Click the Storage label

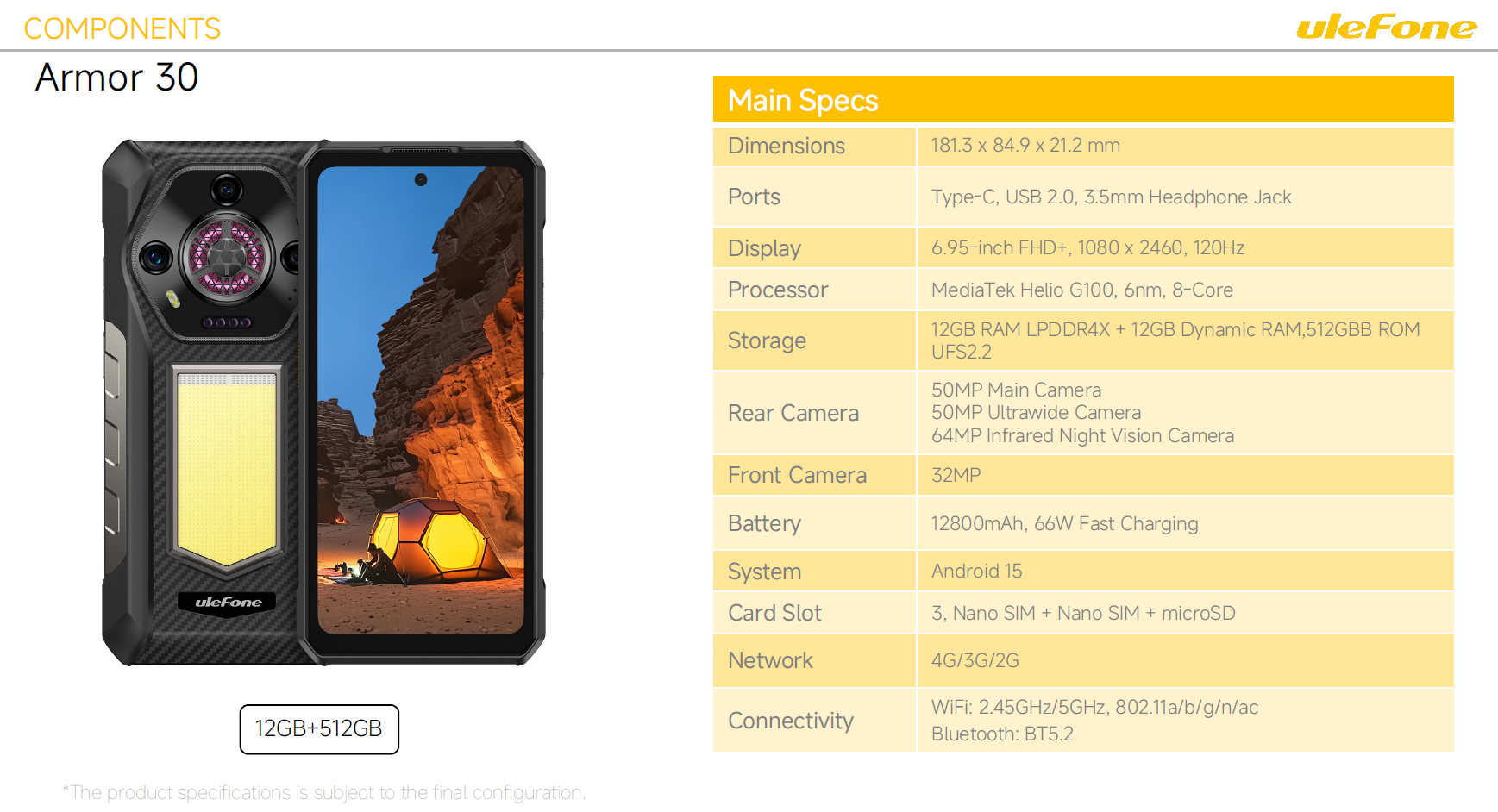point(767,340)
